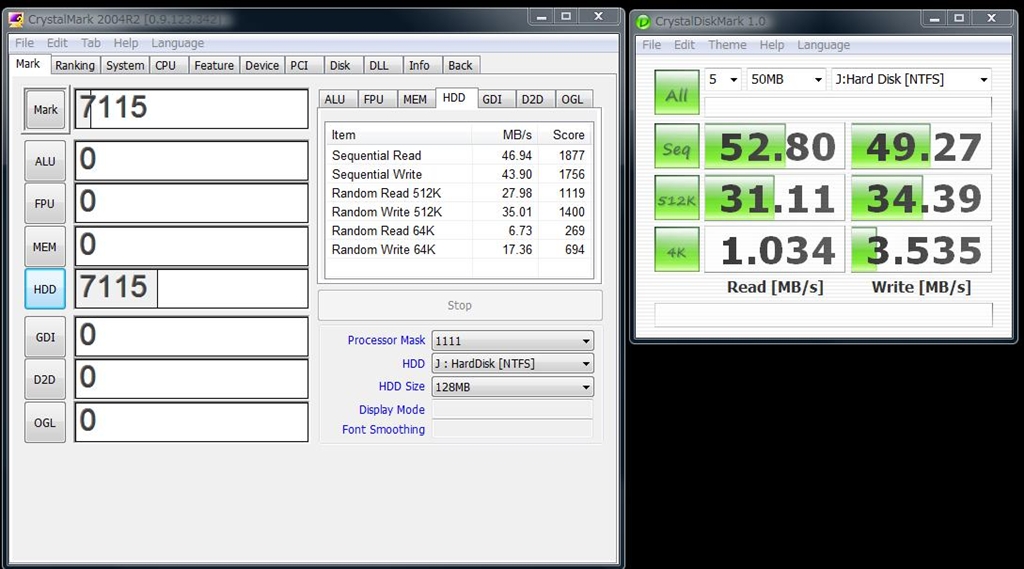Open the Theme menu in CrystalDiskMark

727,44
